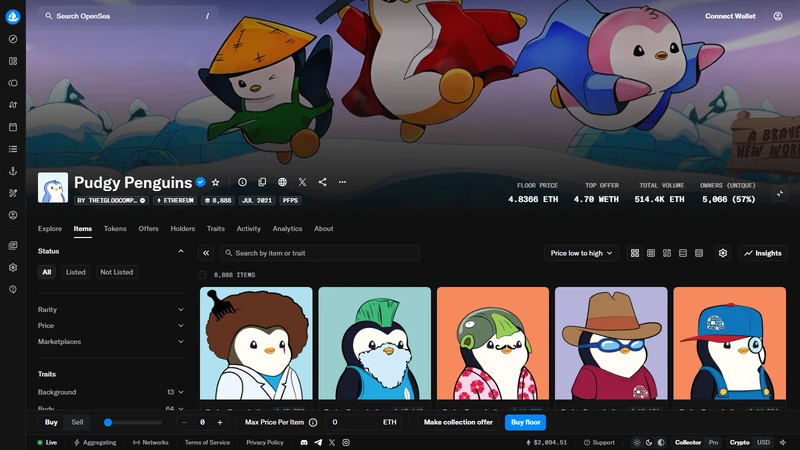Select the dense table view icon
The image size is (800, 450).
(x=699, y=253)
